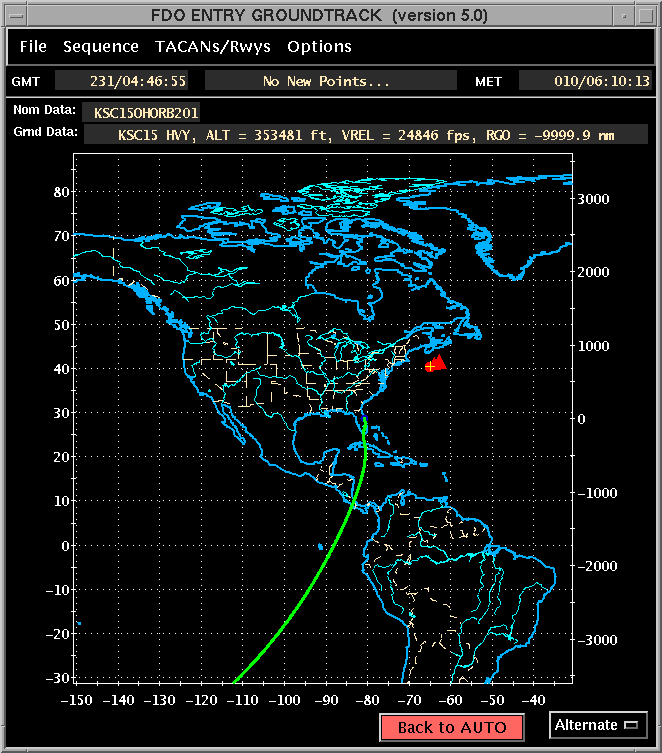Click the 'No New Points...' status message
This screenshot has height=753, width=662.
326,81
